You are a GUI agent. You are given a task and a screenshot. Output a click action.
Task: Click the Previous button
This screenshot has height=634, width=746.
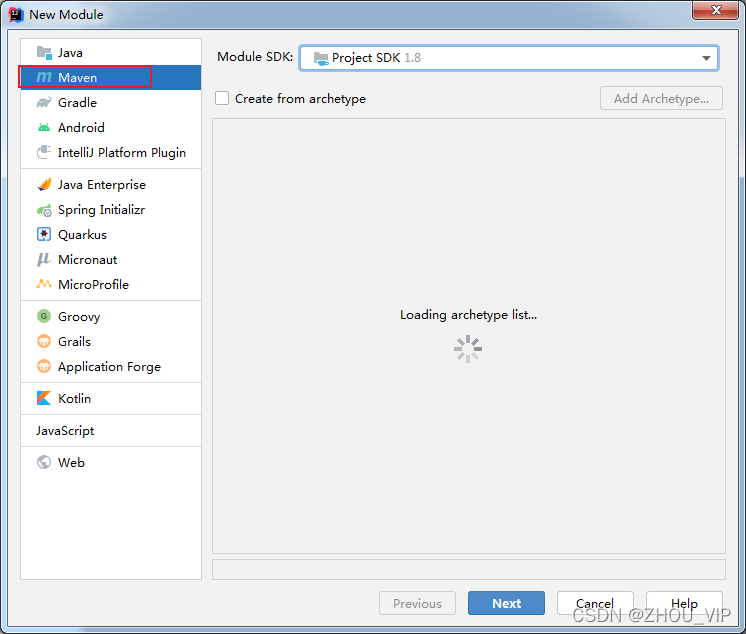[417, 603]
